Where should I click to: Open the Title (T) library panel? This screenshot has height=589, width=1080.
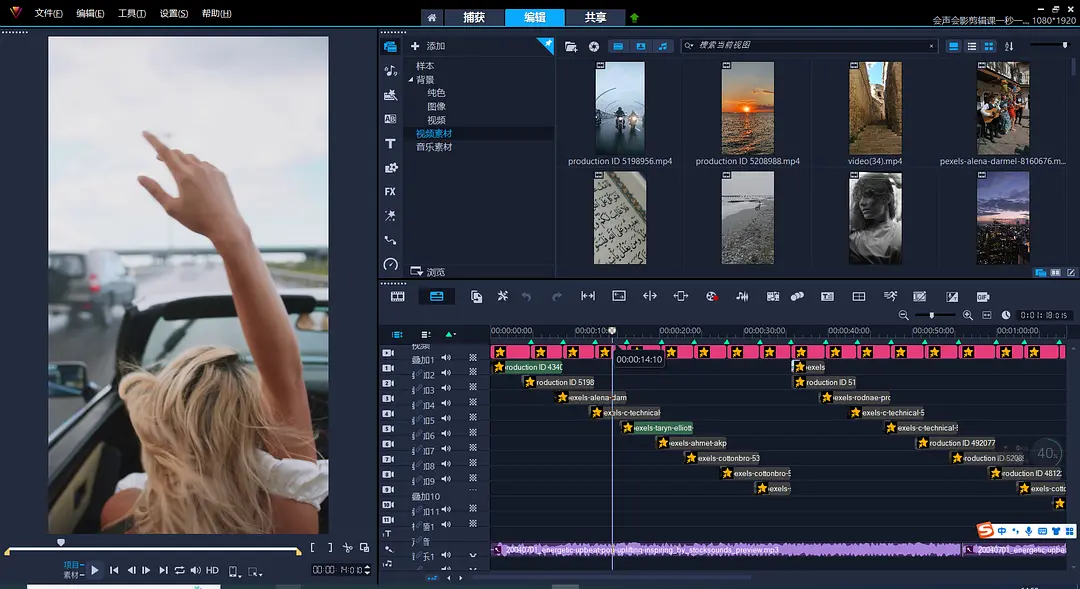click(390, 143)
